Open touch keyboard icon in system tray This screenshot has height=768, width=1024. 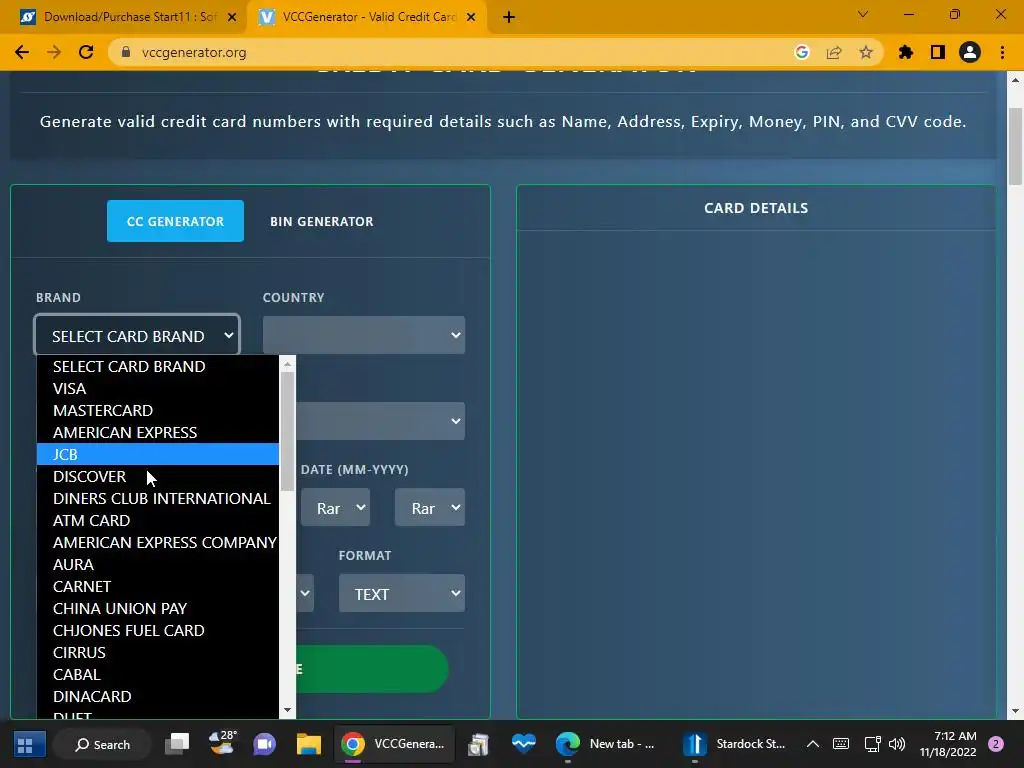click(x=841, y=744)
